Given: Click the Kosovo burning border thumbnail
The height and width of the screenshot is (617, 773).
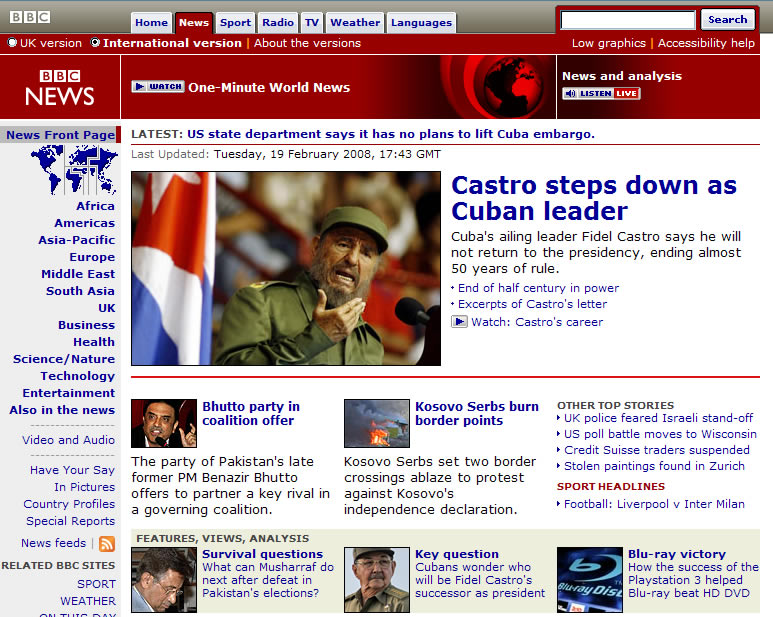Looking at the screenshot, I should click(x=377, y=423).
